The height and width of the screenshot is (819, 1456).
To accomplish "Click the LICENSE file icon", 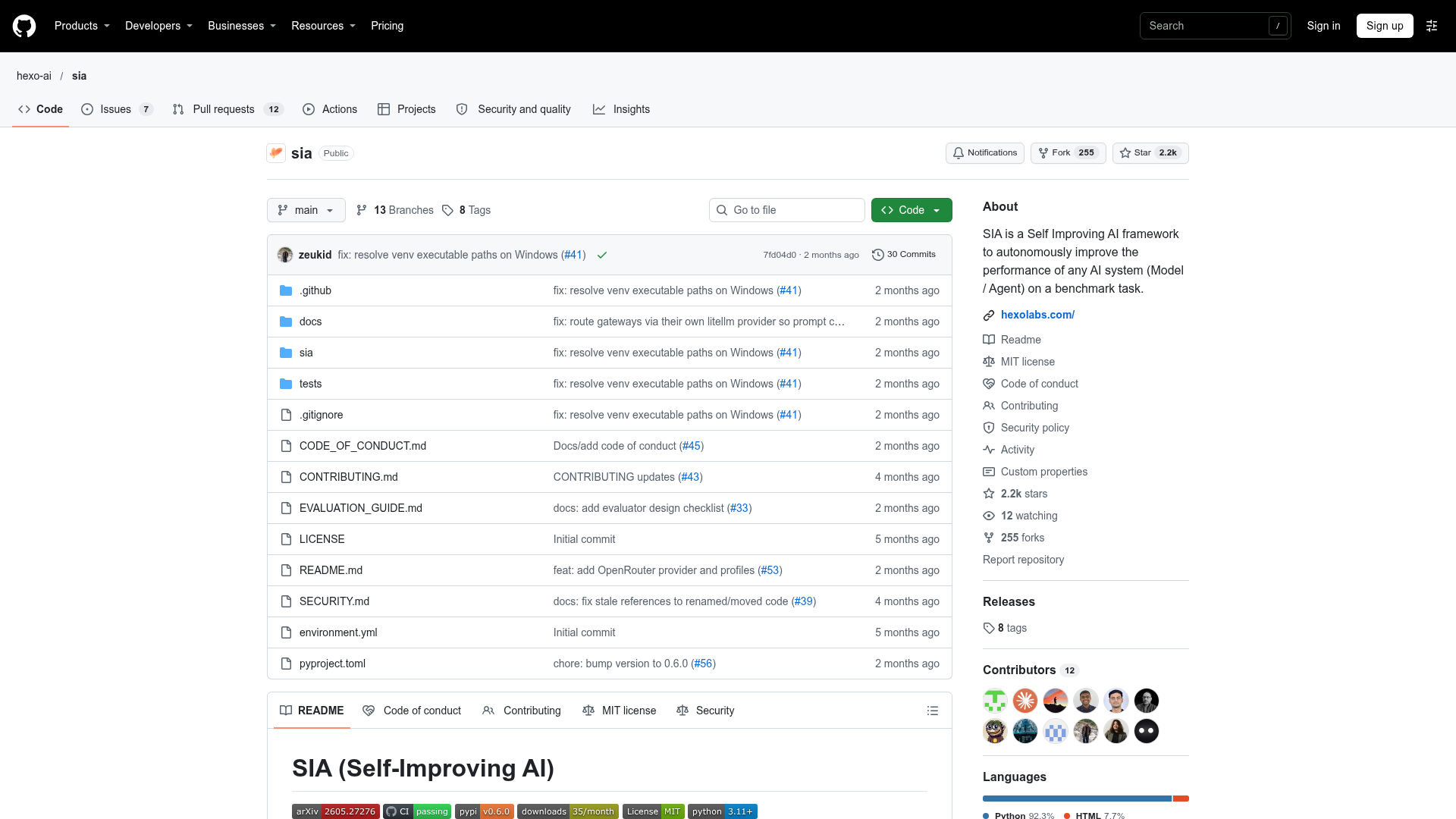I will click(x=286, y=539).
